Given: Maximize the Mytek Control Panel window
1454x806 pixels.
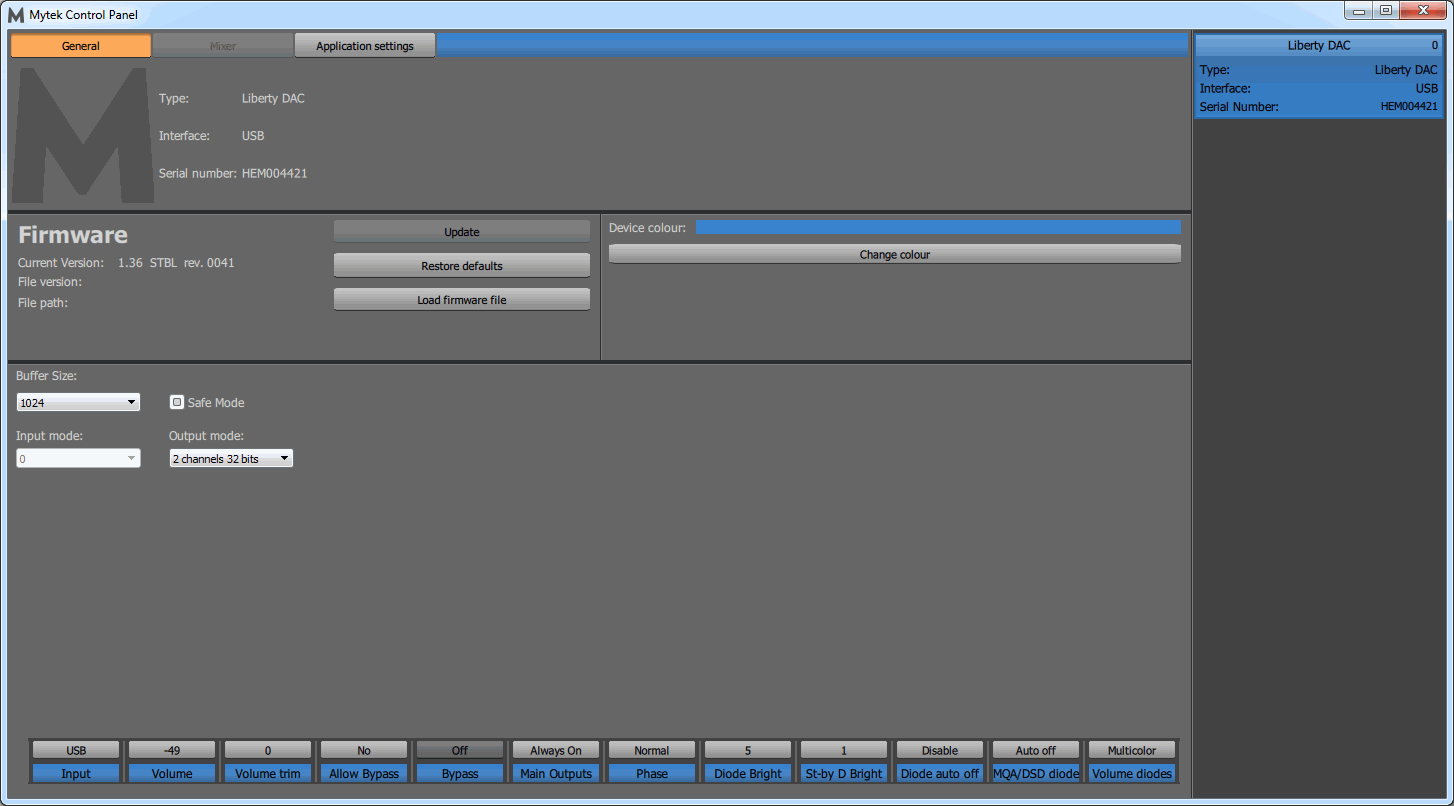Looking at the screenshot, I should tap(1385, 11).
